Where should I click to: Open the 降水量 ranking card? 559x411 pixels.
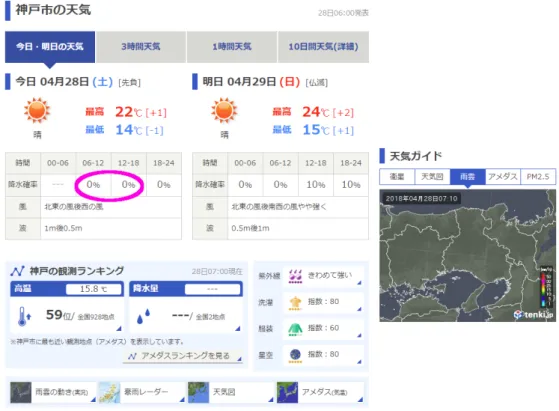coord(186,307)
